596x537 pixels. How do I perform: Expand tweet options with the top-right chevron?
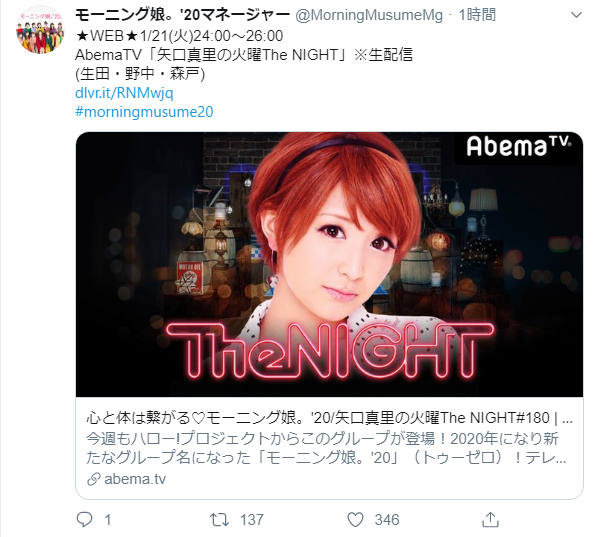(576, 15)
